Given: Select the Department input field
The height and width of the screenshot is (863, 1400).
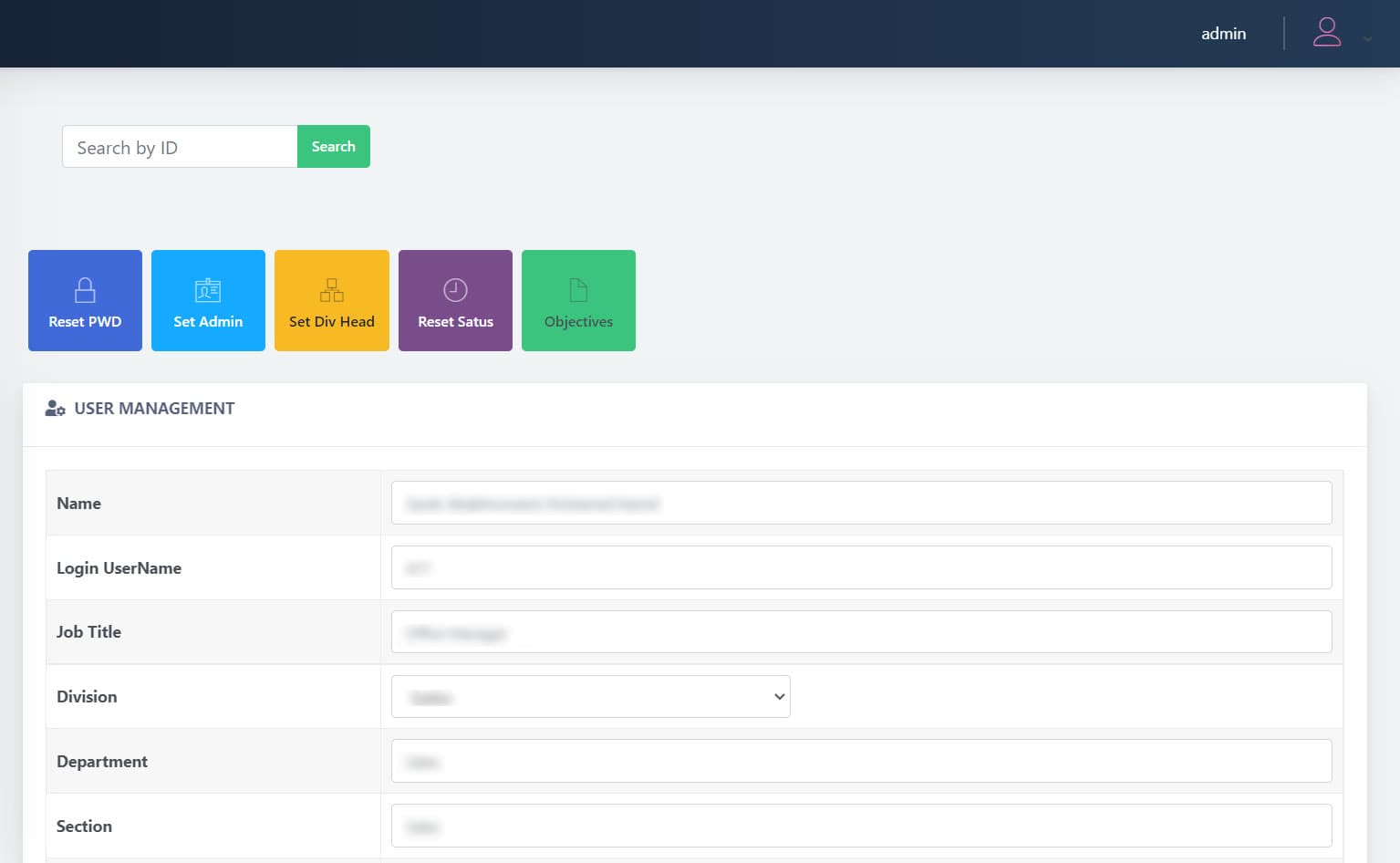Looking at the screenshot, I should (x=861, y=761).
